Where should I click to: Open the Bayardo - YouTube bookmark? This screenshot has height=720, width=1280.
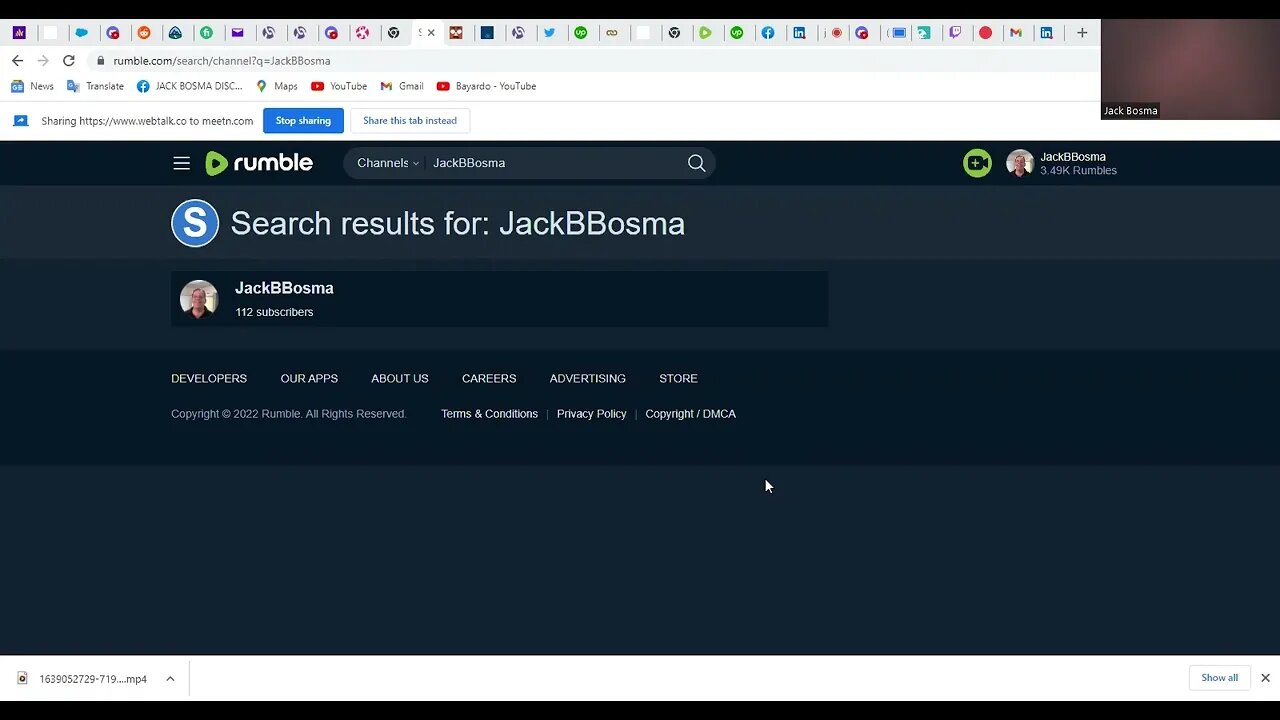(486, 86)
